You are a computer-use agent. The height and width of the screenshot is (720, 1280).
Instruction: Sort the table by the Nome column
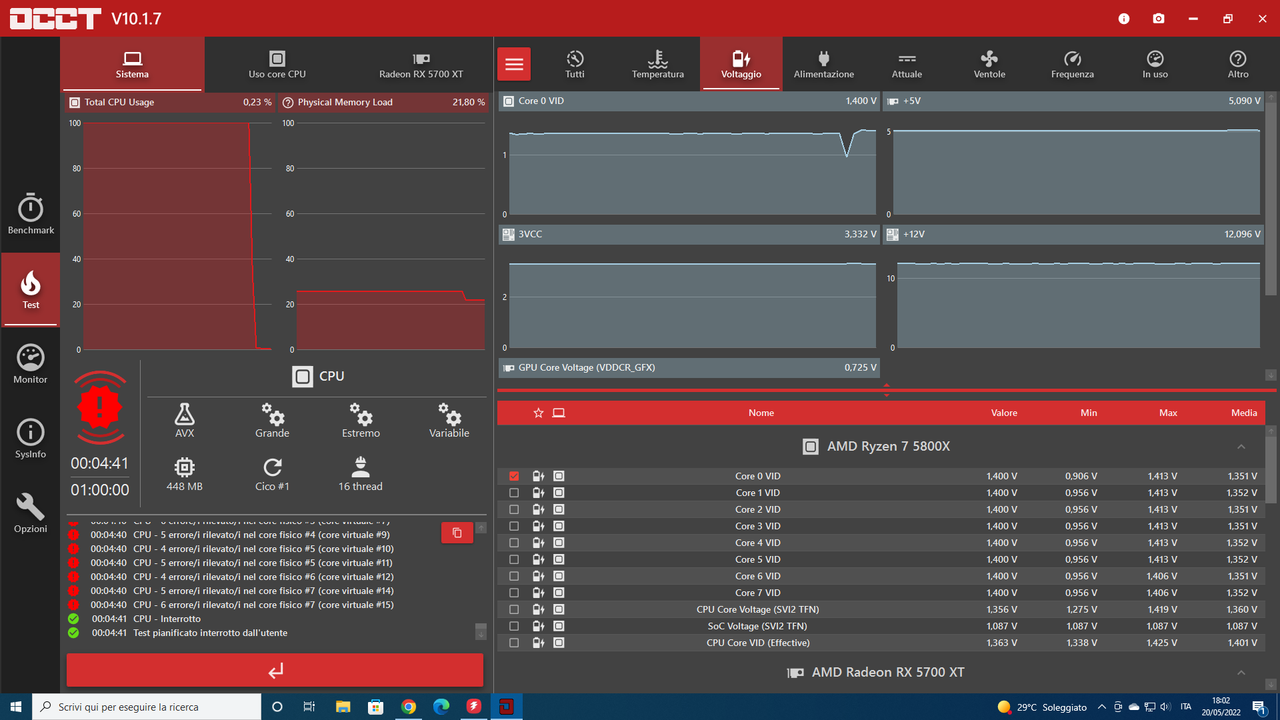(761, 413)
